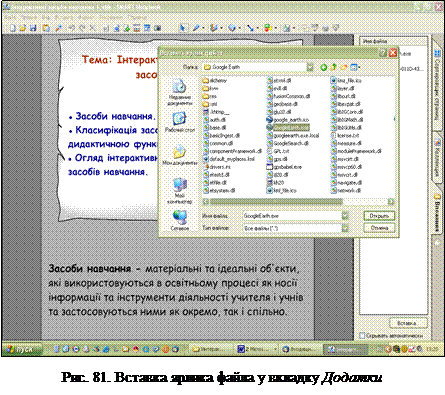Open the Gallery side tab

click(x=437, y=157)
